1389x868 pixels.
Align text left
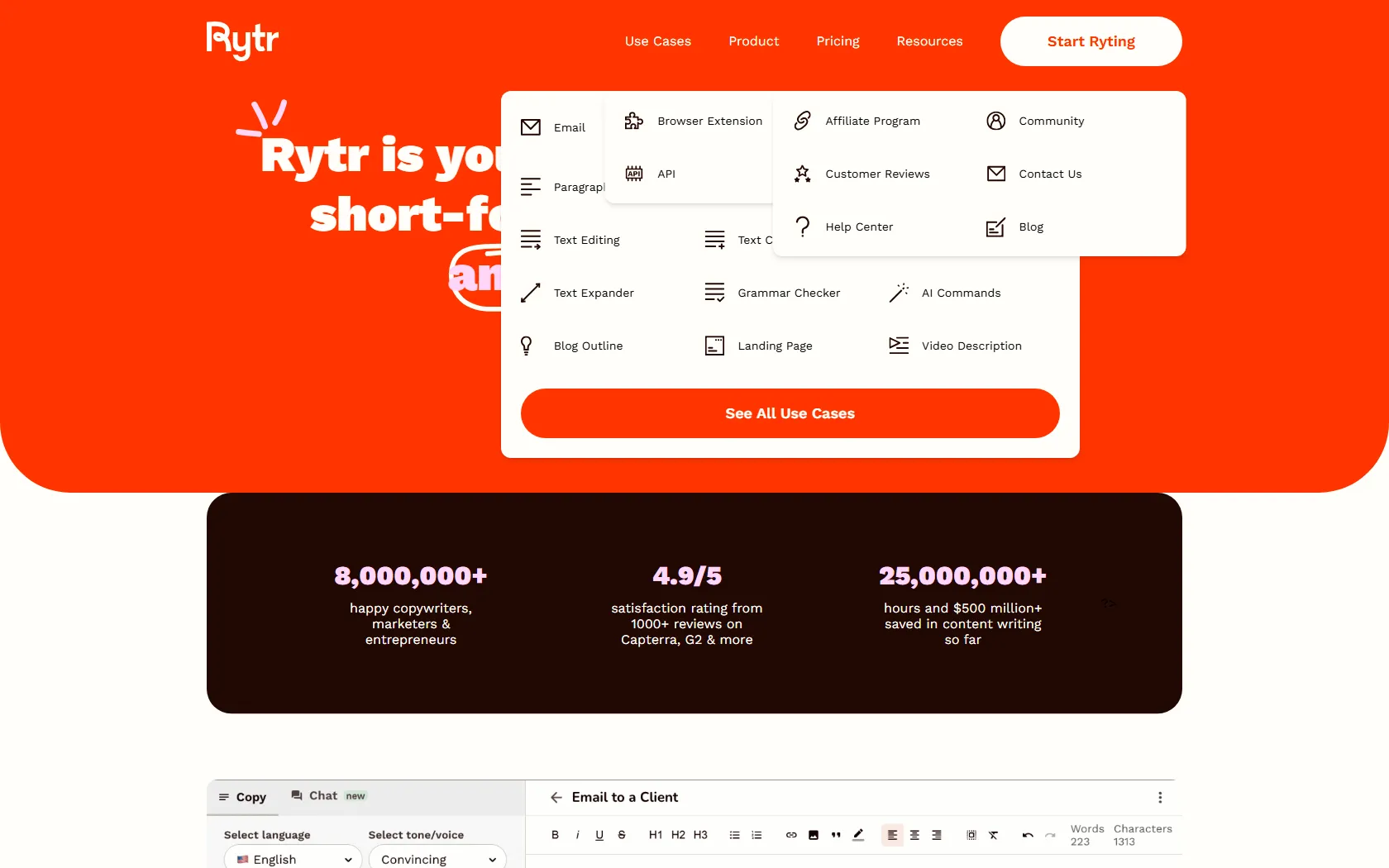point(892,835)
